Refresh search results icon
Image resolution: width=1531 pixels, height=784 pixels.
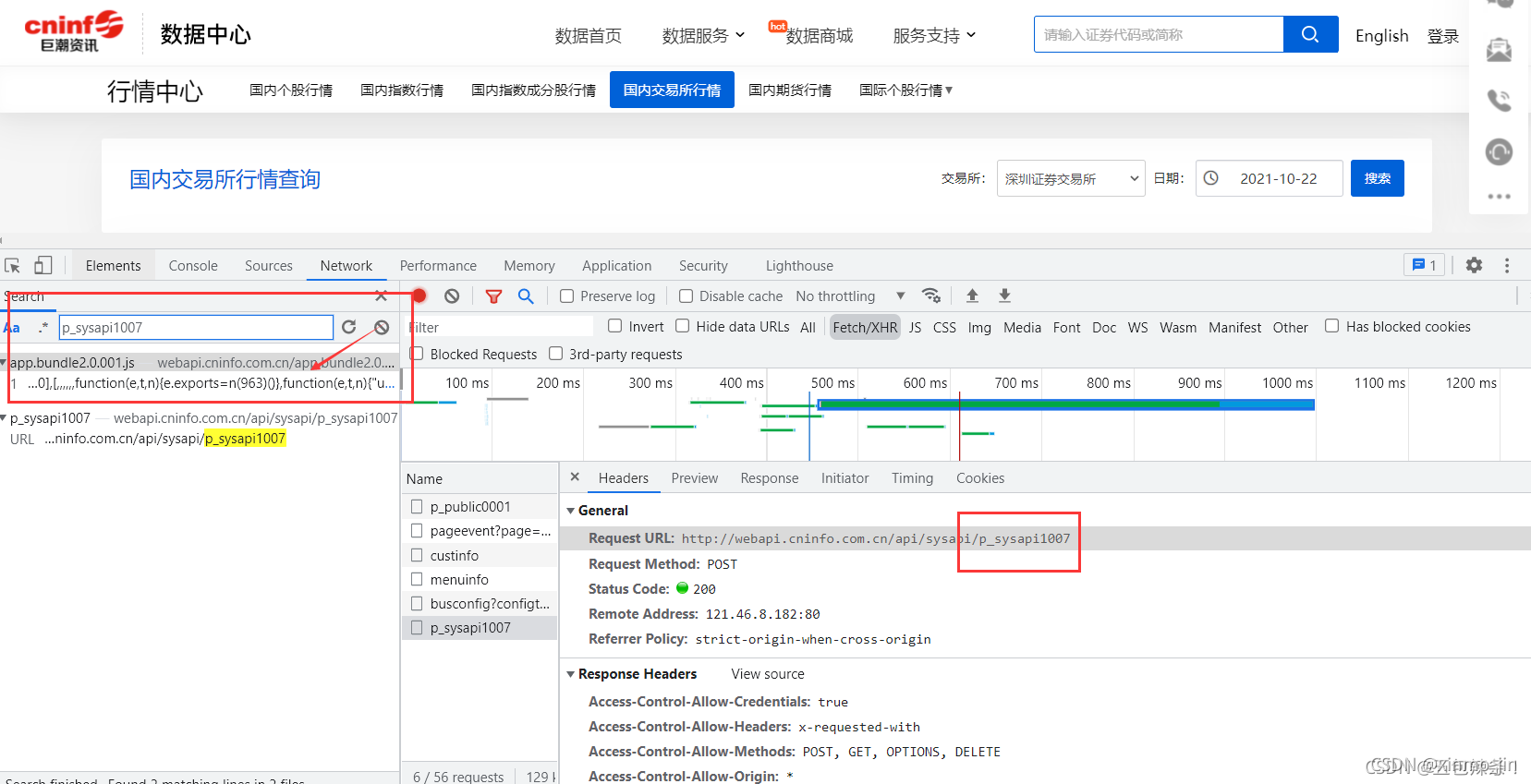pyautogui.click(x=348, y=327)
